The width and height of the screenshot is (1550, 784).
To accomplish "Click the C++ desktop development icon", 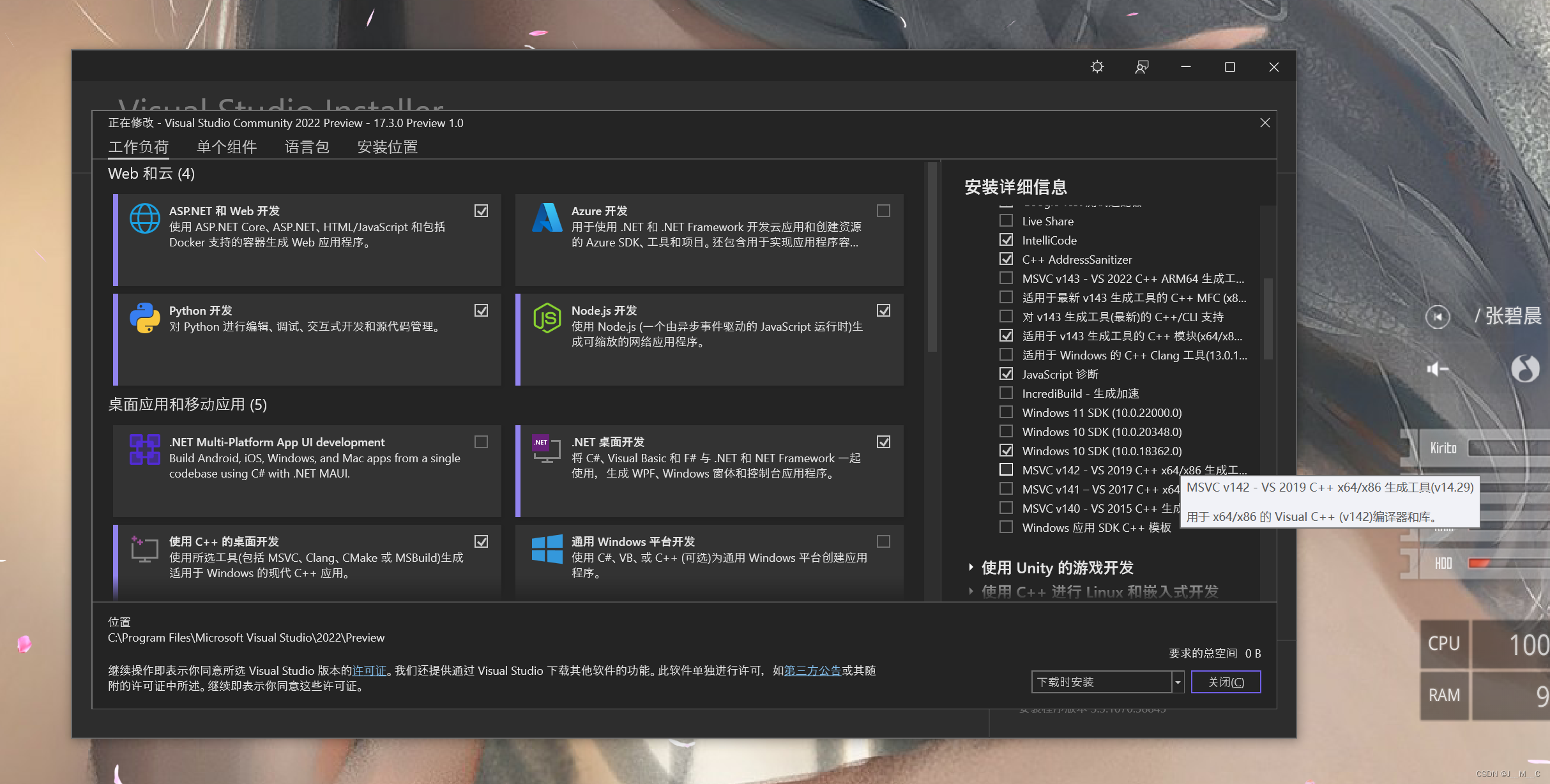I will [145, 549].
